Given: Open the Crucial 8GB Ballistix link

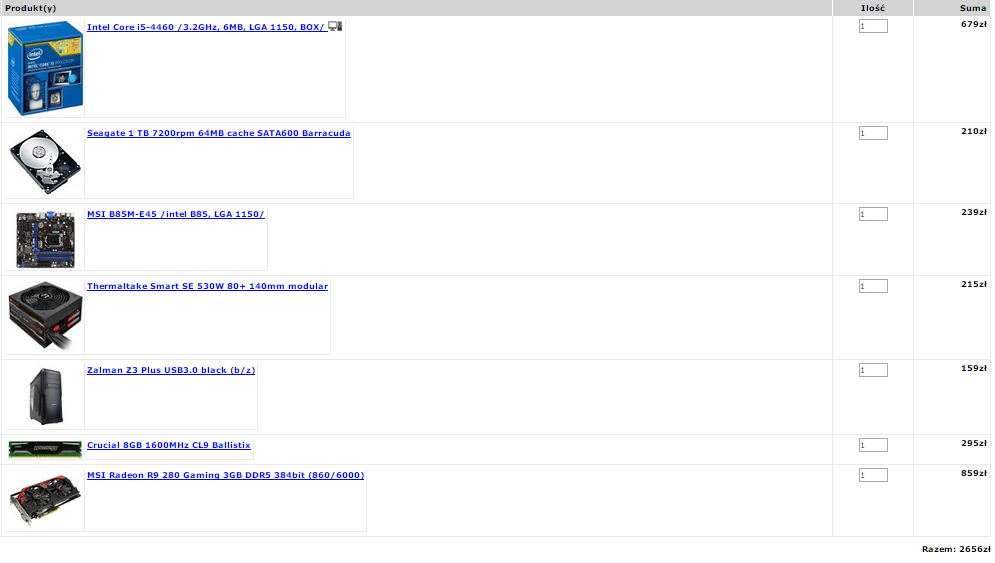Looking at the screenshot, I should [168, 445].
